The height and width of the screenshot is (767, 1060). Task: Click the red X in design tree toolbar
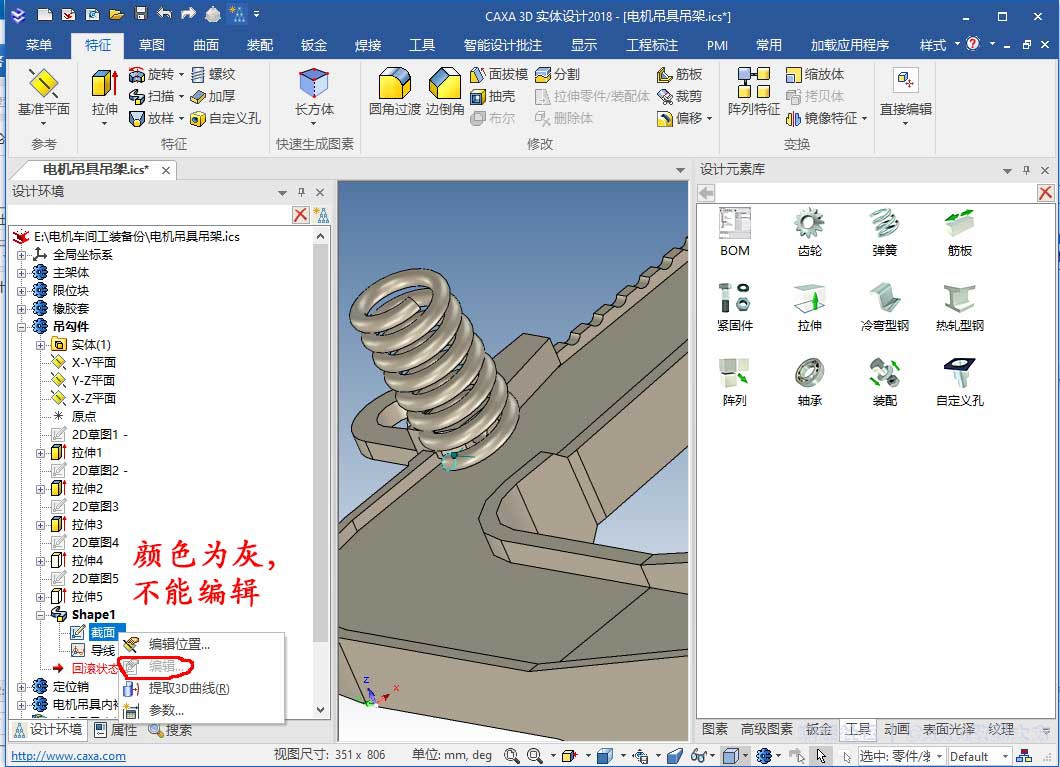coord(301,215)
